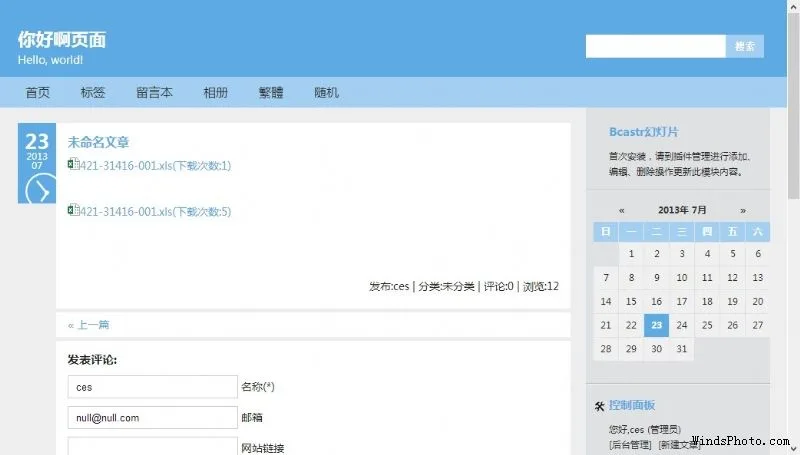Switch to 繁體 in navigation bar

(271, 92)
